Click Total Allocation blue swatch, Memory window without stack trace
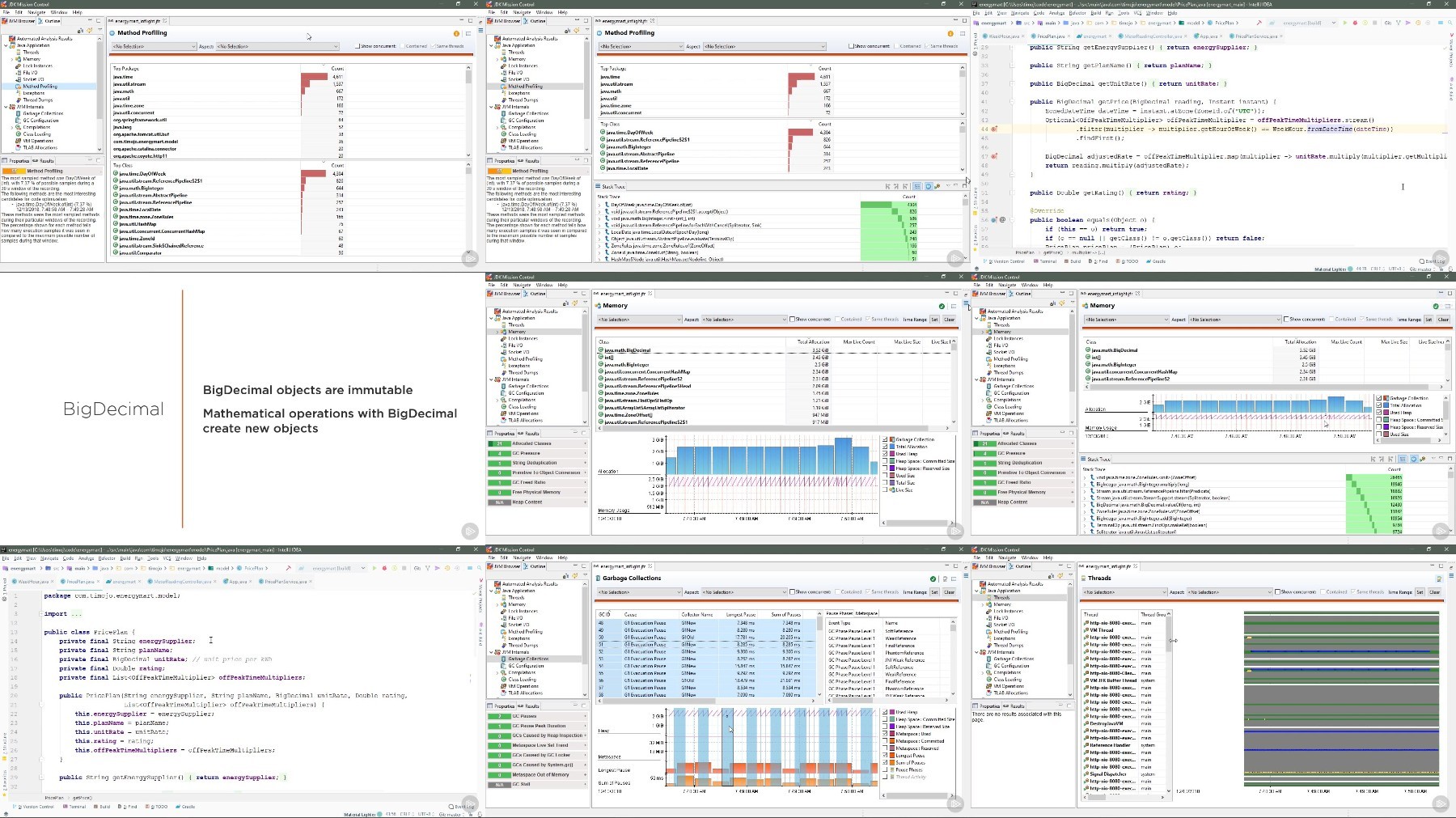Viewport: 1456px width, 818px height. point(892,447)
